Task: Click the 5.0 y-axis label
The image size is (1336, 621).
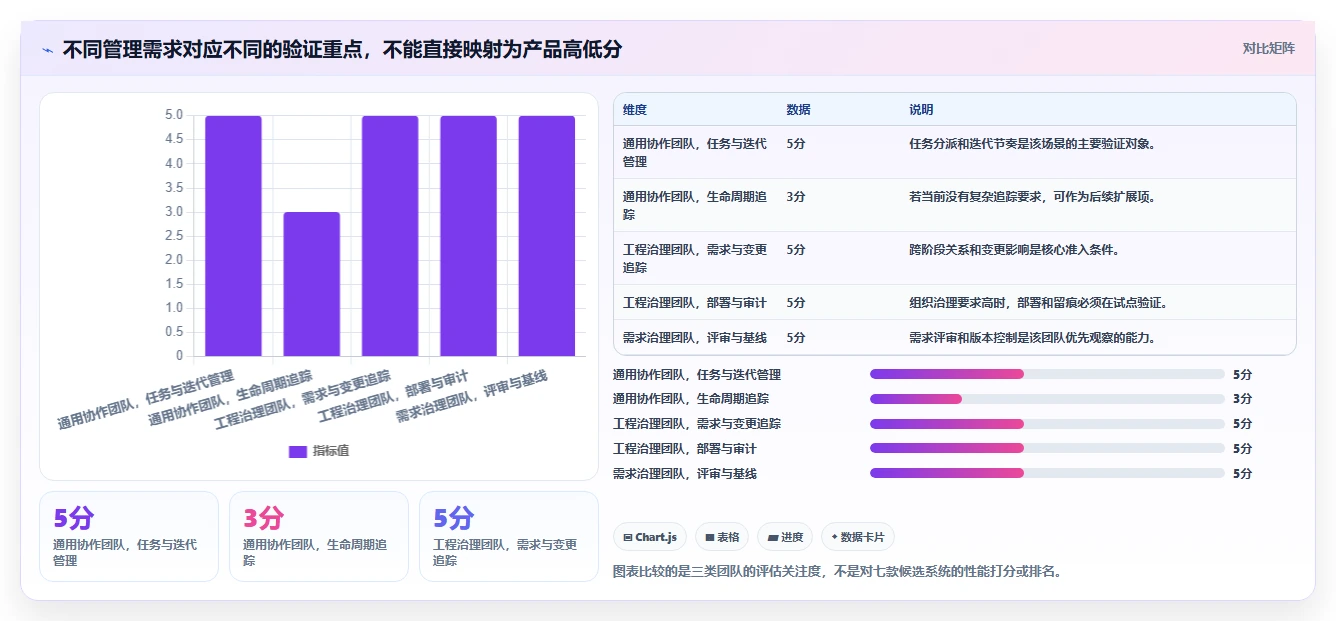Action: pos(173,115)
